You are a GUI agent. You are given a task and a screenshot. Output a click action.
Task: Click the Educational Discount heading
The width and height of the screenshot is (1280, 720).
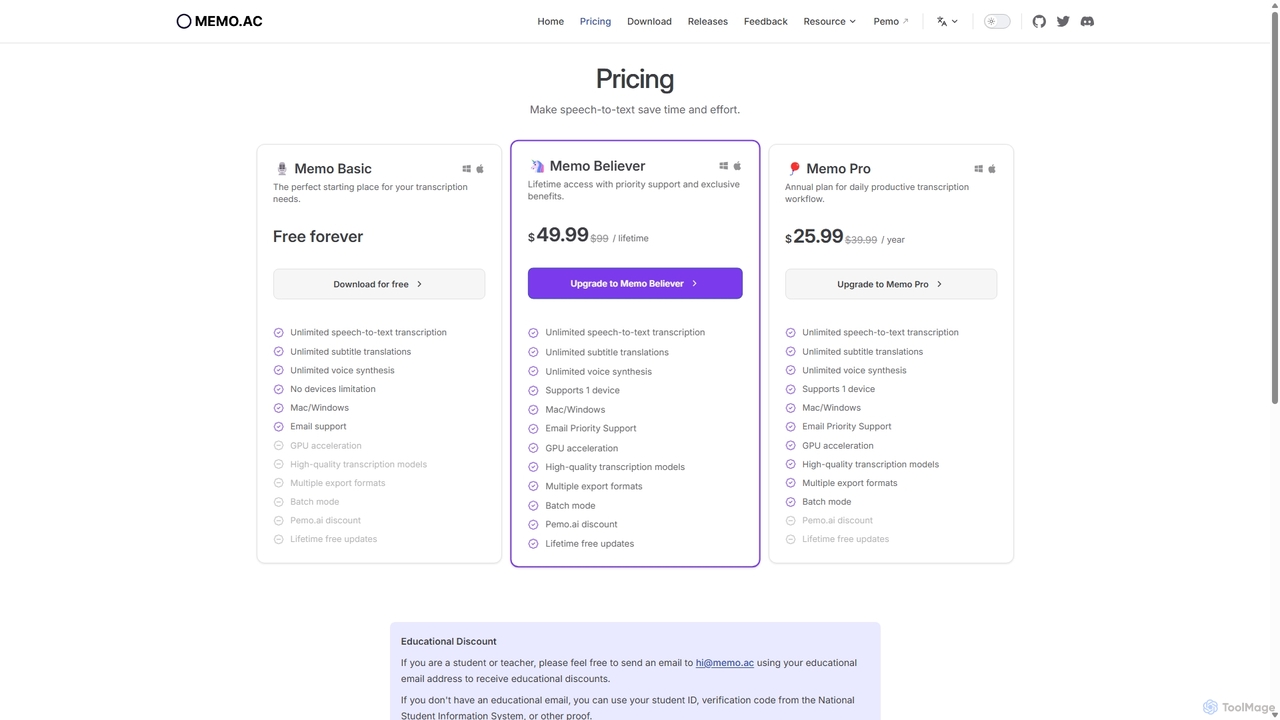449,642
